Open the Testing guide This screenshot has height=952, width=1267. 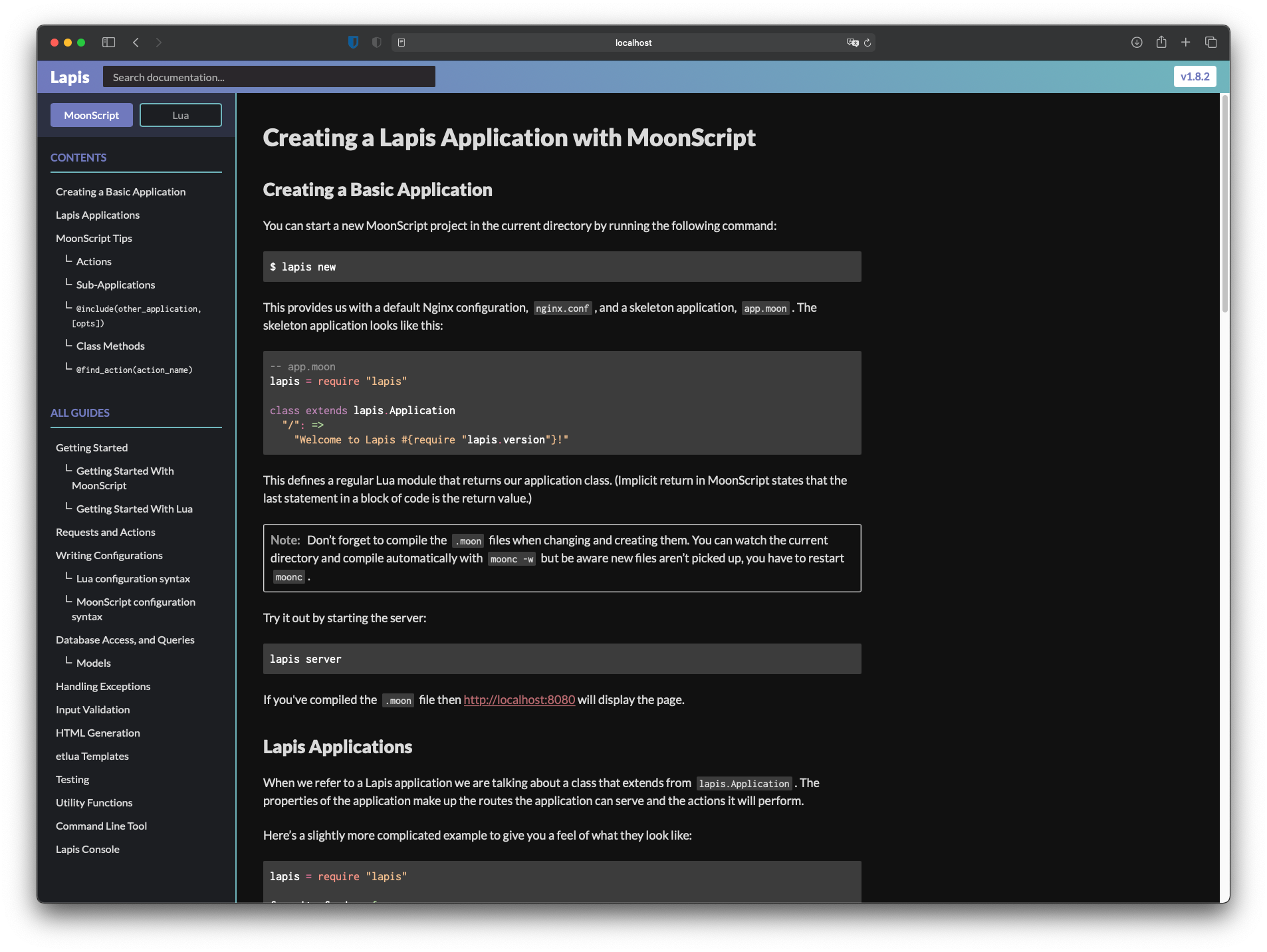click(x=72, y=779)
